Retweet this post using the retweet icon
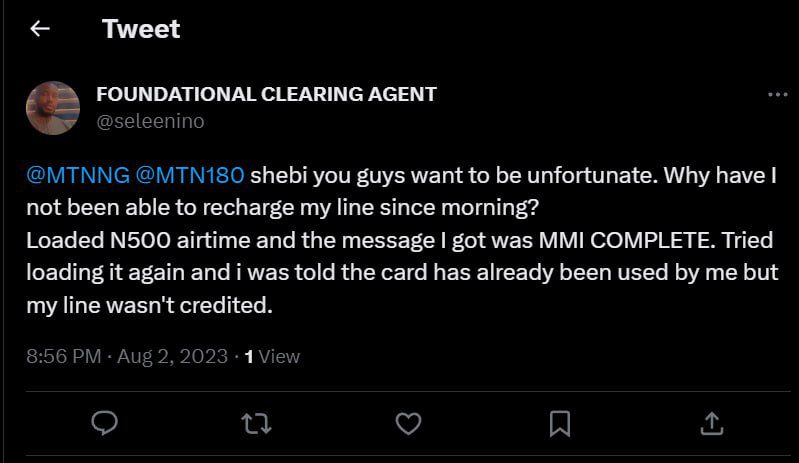The height and width of the screenshot is (463, 799). (x=257, y=423)
